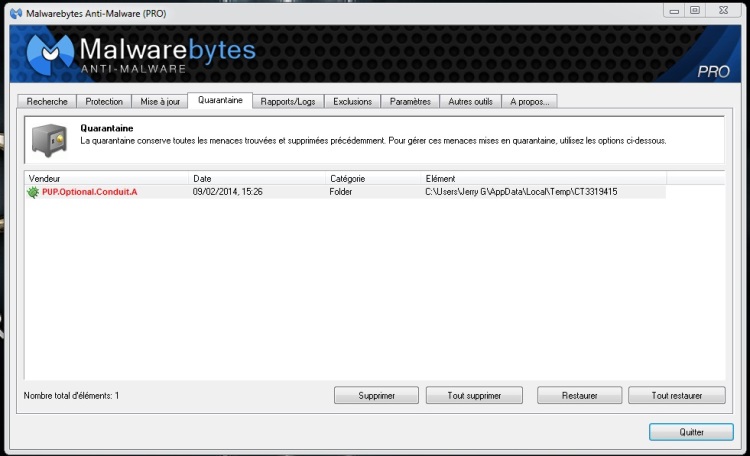Sort by the Vendeur column header
The image size is (750, 456).
point(107,178)
